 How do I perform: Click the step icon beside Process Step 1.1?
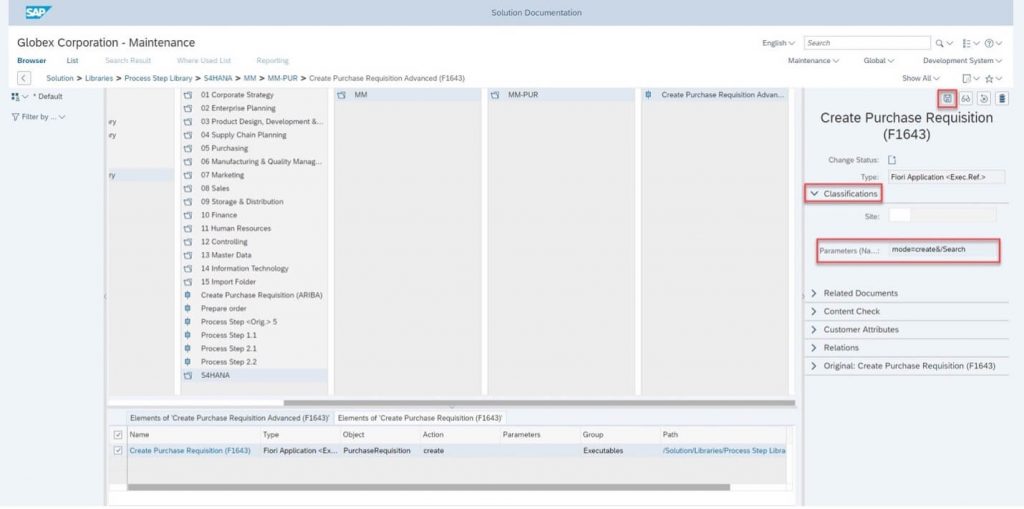point(188,335)
